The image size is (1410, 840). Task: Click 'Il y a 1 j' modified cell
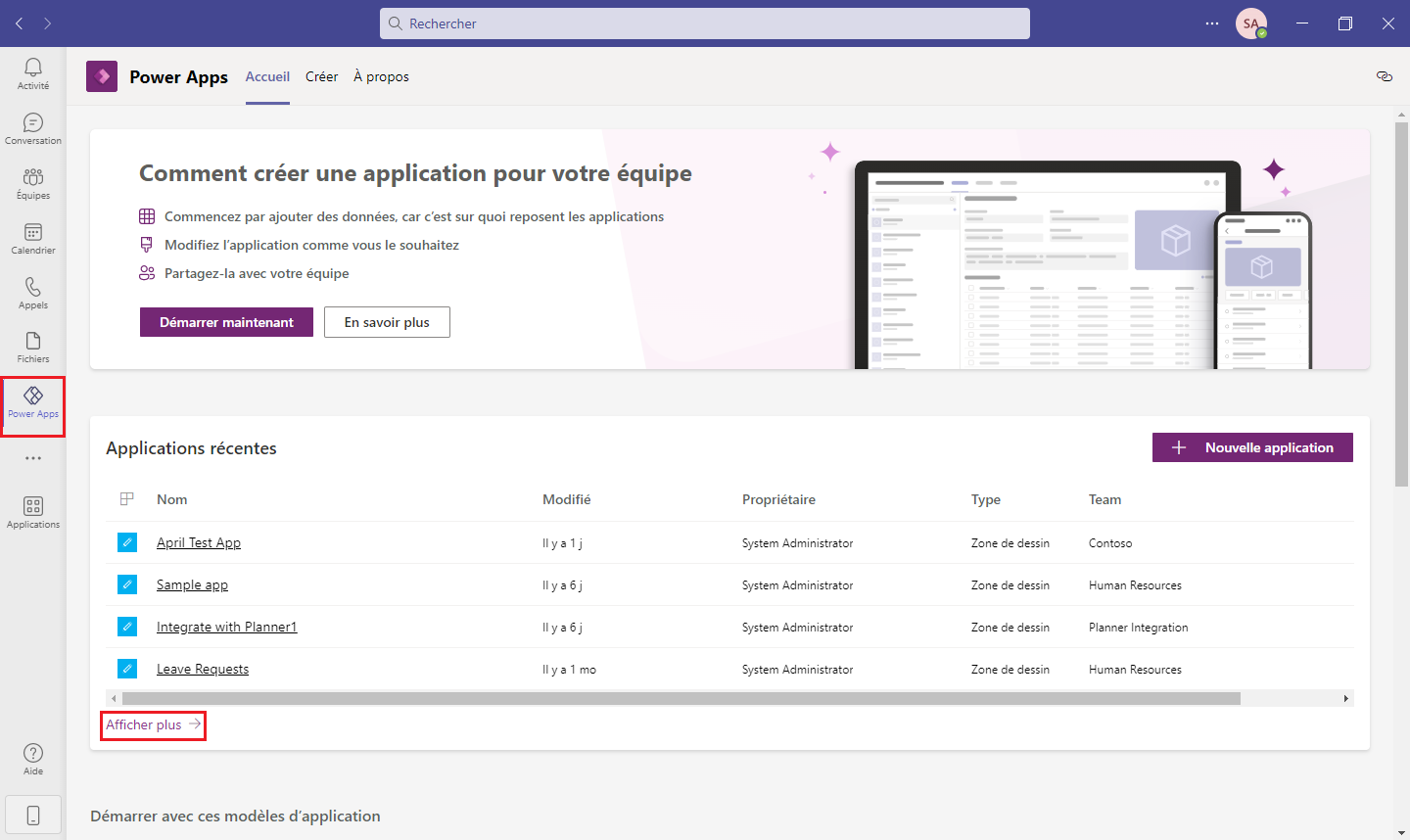click(x=562, y=543)
